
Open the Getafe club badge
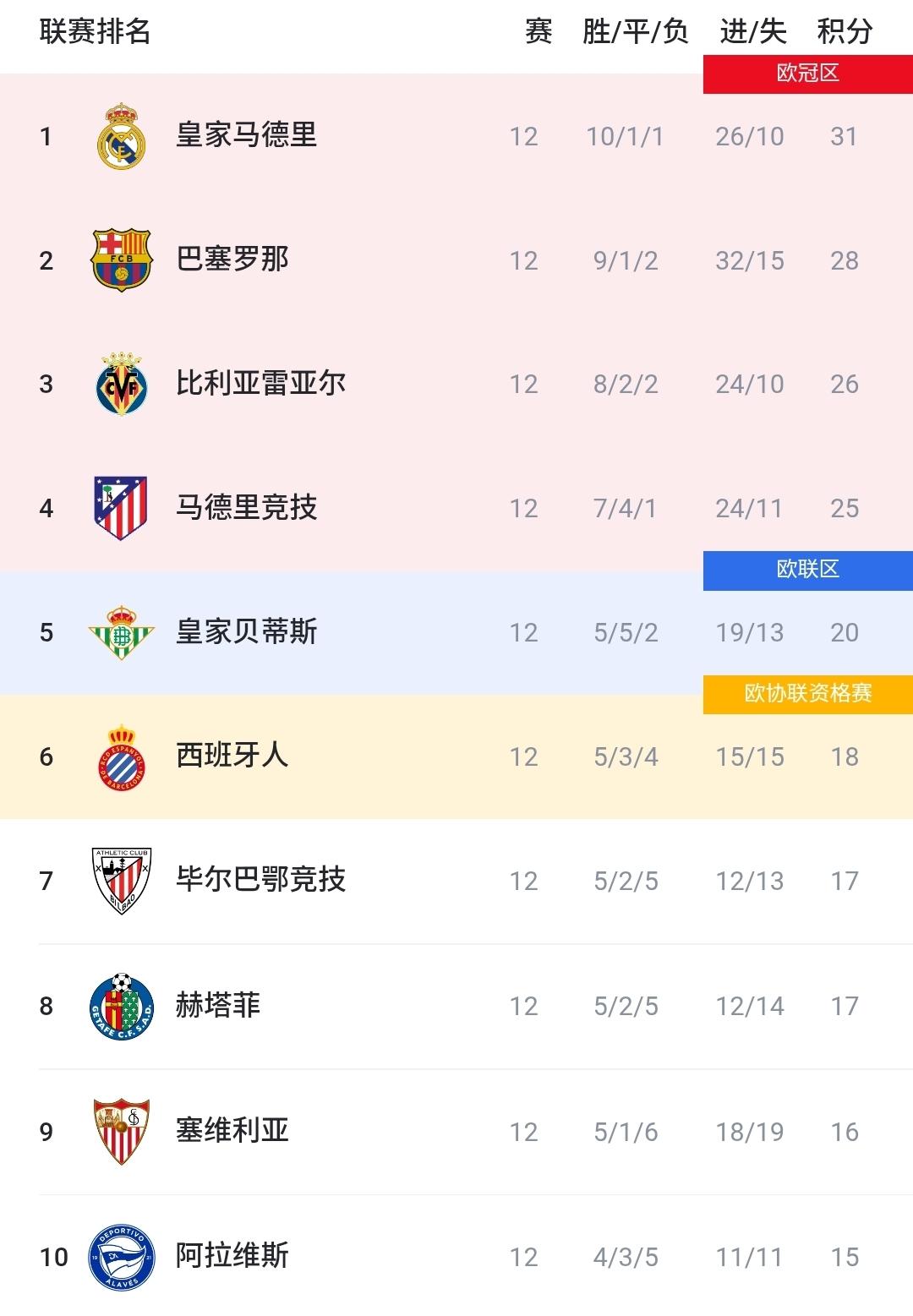(x=122, y=1006)
